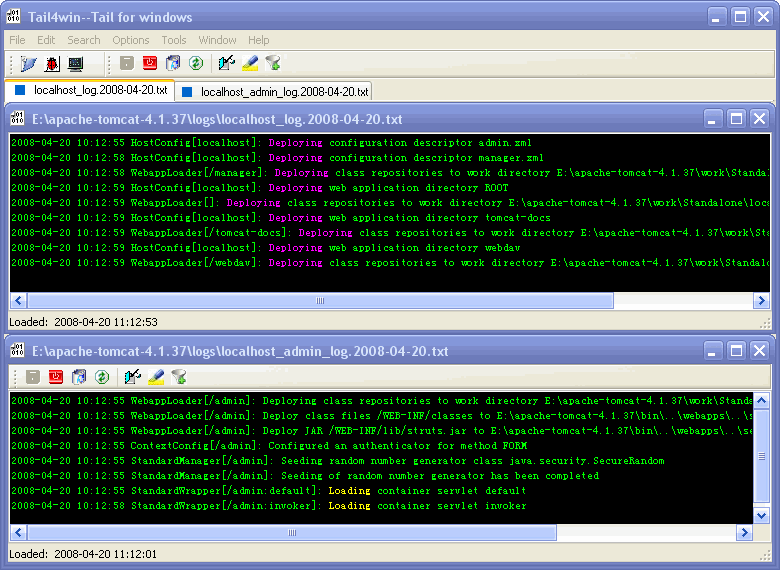Click the document icon in localhost_log window title

(17, 118)
